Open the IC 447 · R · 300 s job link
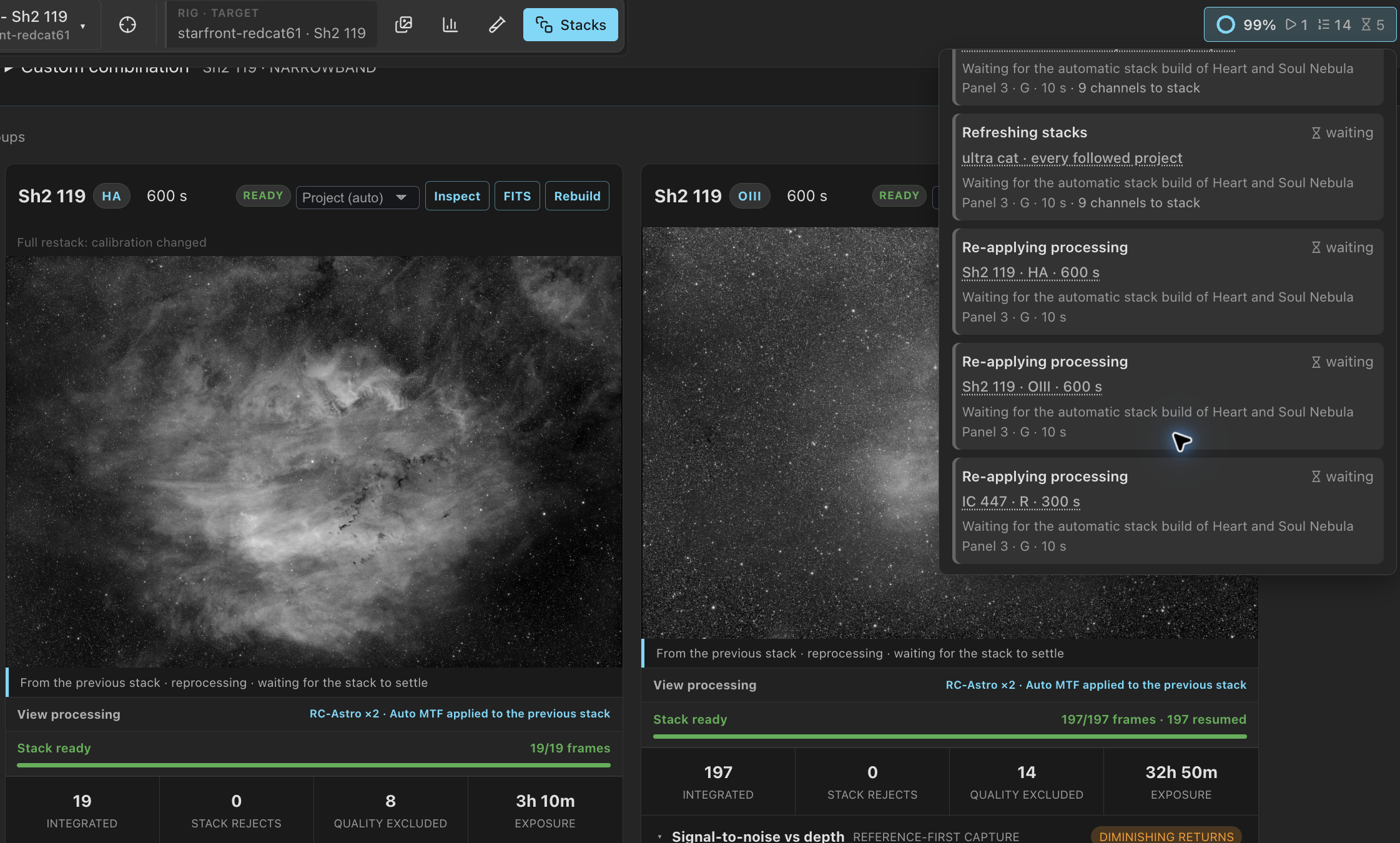1400x843 pixels. coord(1020,501)
